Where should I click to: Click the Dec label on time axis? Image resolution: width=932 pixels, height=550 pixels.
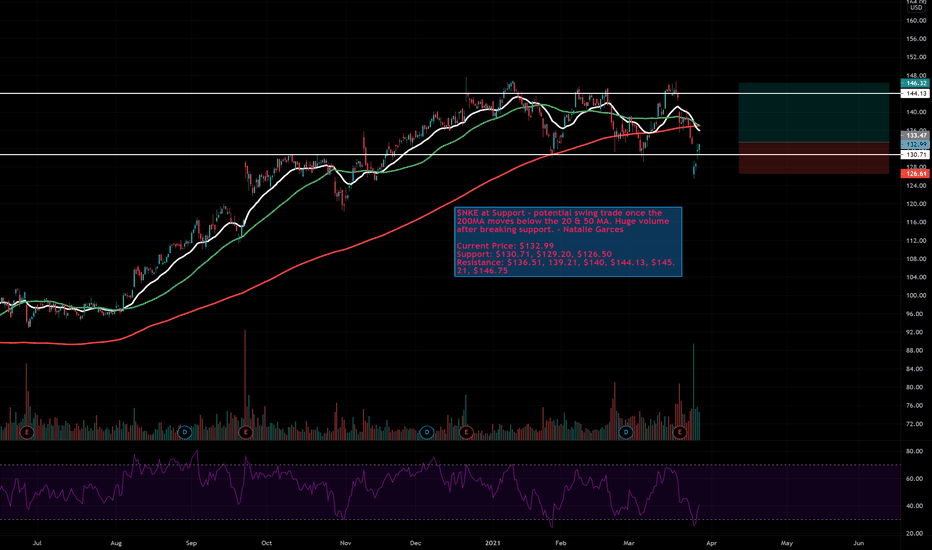[x=415, y=543]
